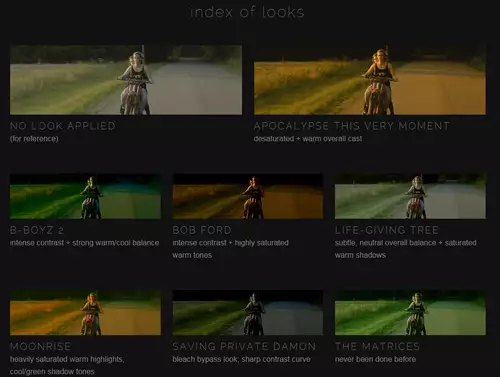
Task: Click the 'APOCALYPSE THIS VERY MOMENT' title
Action: point(352,126)
